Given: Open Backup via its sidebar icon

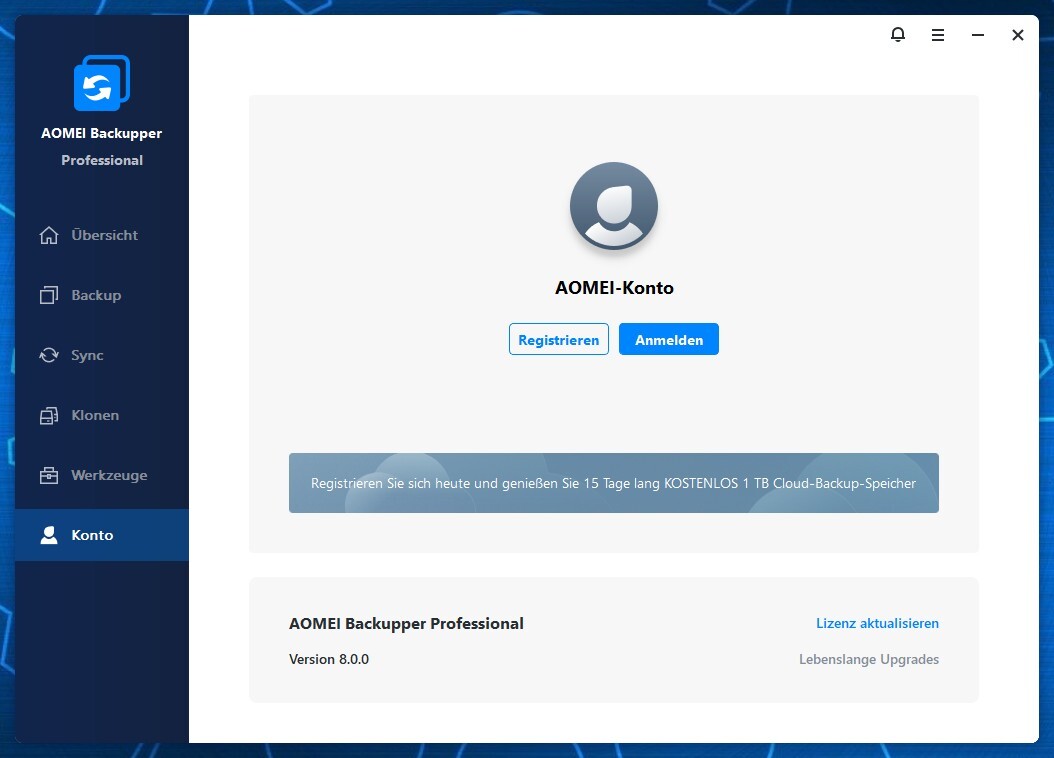Looking at the screenshot, I should point(48,296).
